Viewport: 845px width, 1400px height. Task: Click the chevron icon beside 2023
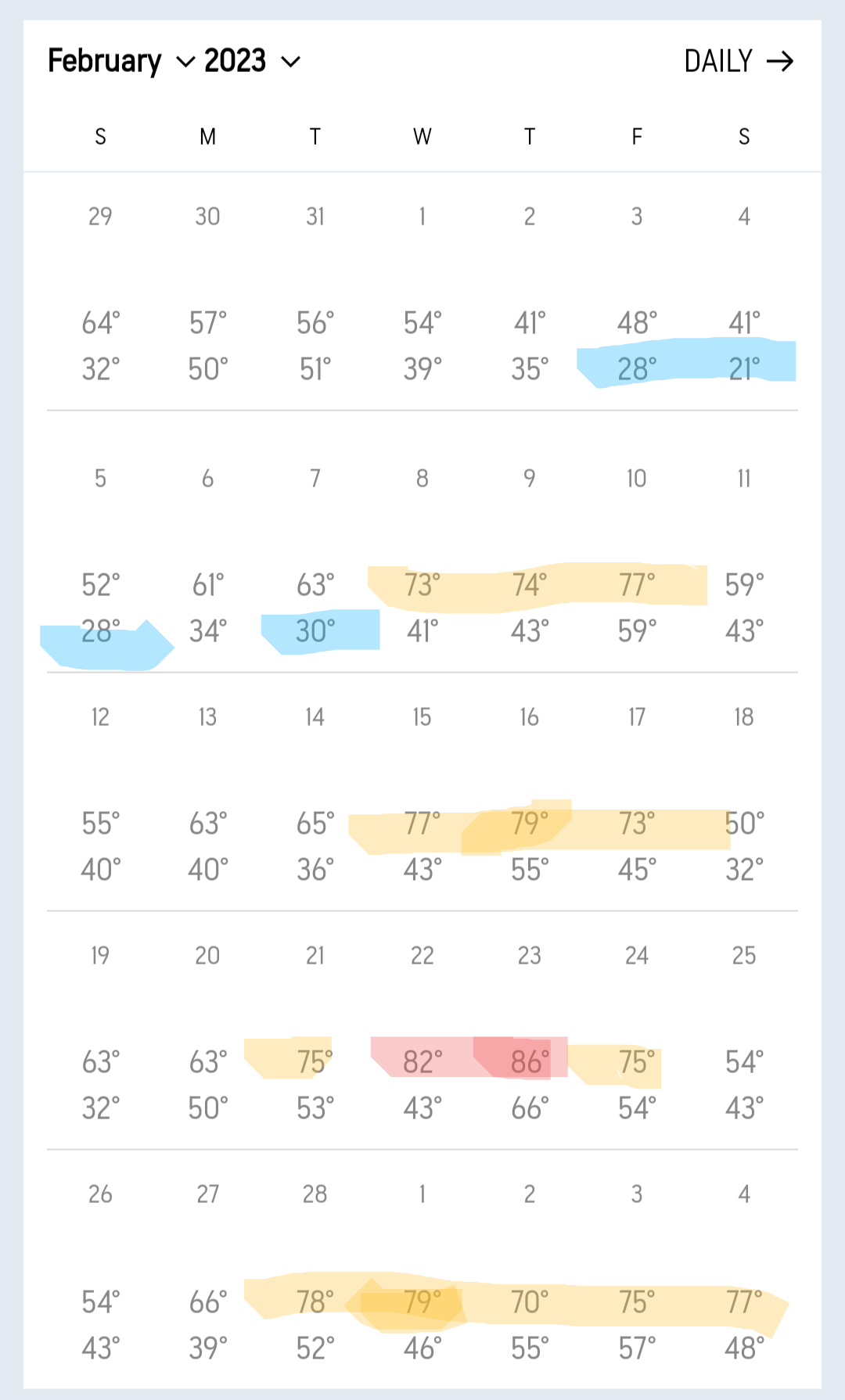coord(290,63)
